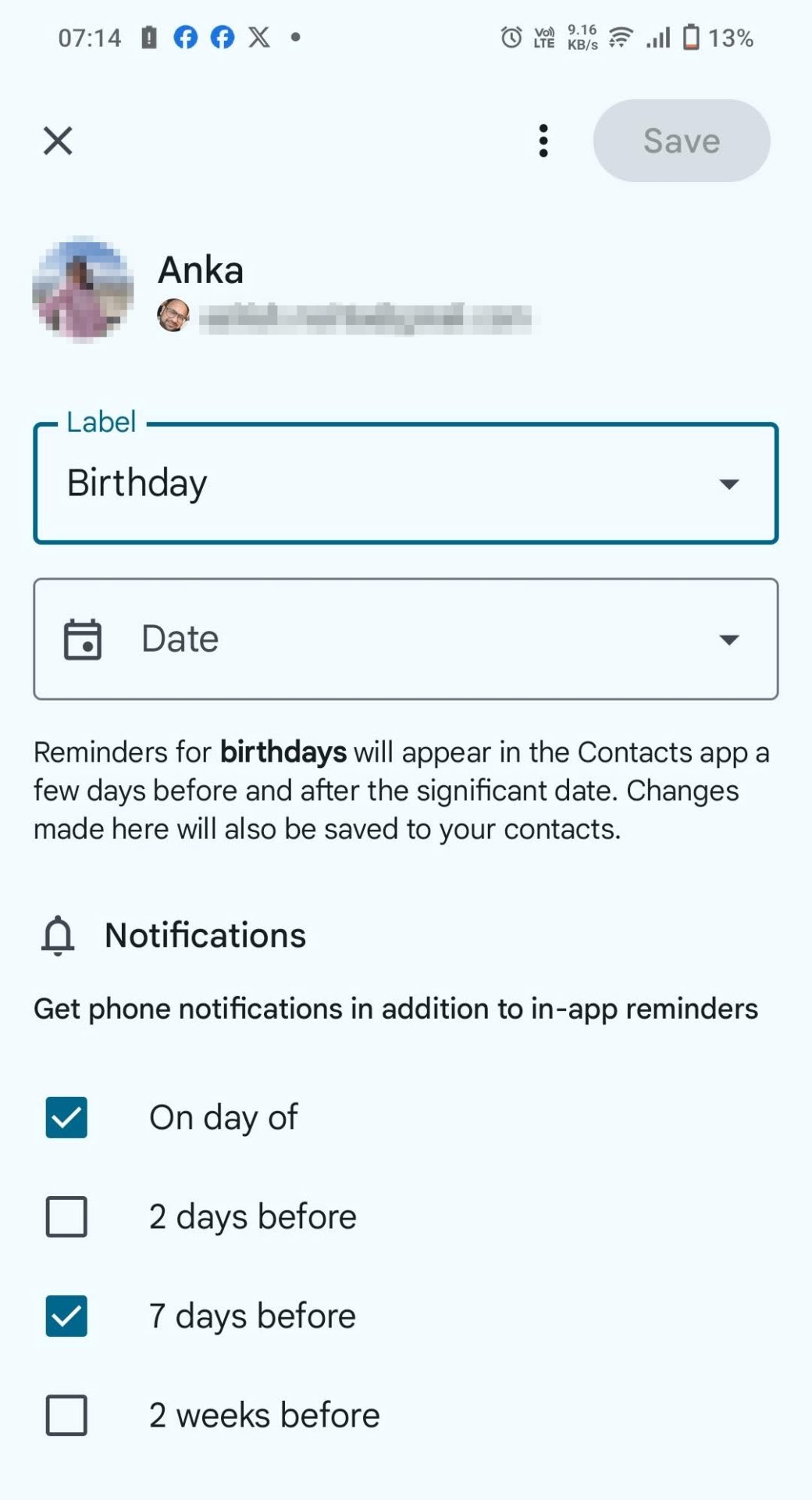Viewport: 812px width, 1500px height.
Task: Tap Anka's profile photo thumbnail
Action: pyautogui.click(x=83, y=289)
